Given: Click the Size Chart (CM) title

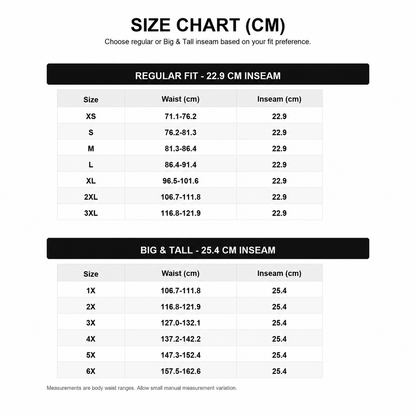Looking at the screenshot, I should click(x=208, y=25).
